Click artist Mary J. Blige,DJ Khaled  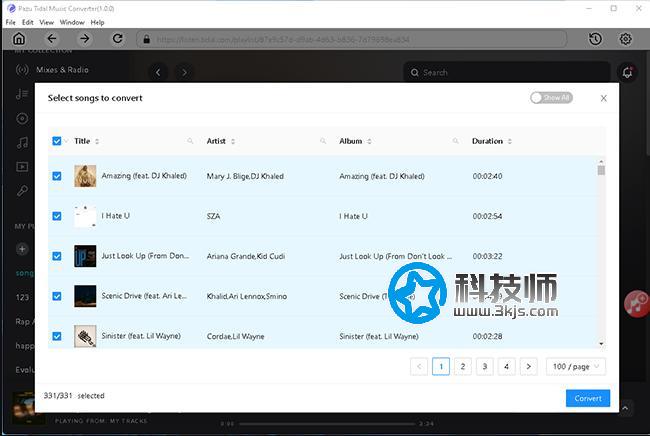245,177
